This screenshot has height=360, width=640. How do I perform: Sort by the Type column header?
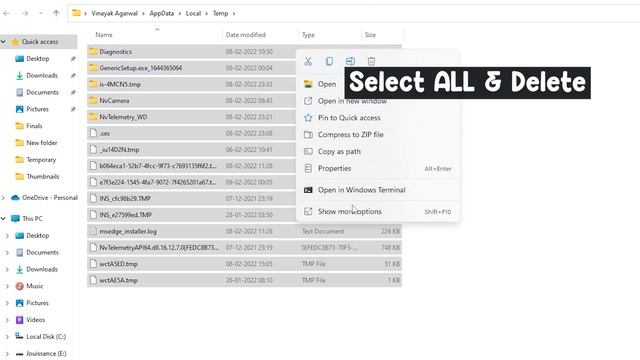(308, 35)
